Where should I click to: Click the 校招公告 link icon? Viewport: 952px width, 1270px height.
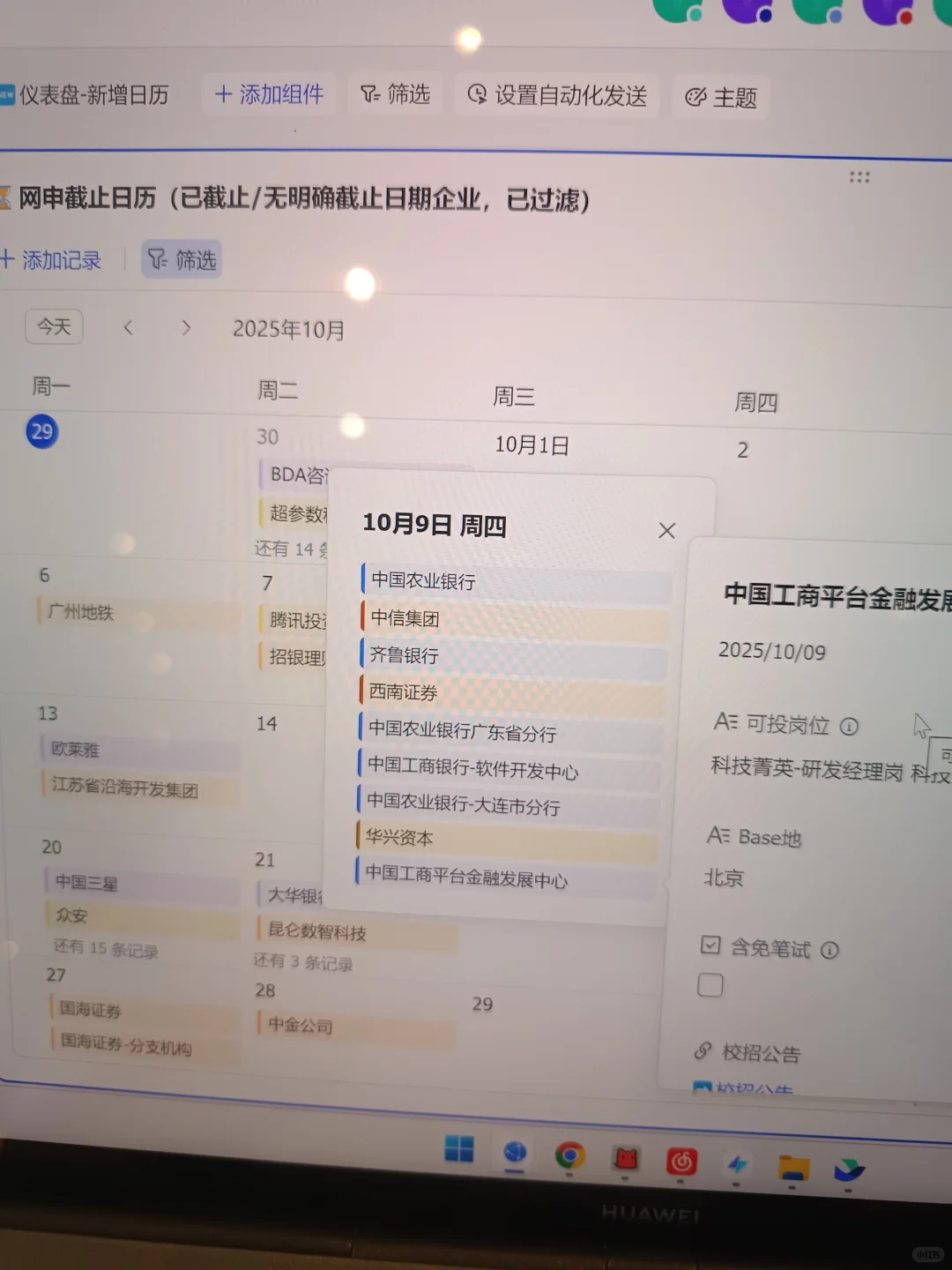coord(703,1050)
